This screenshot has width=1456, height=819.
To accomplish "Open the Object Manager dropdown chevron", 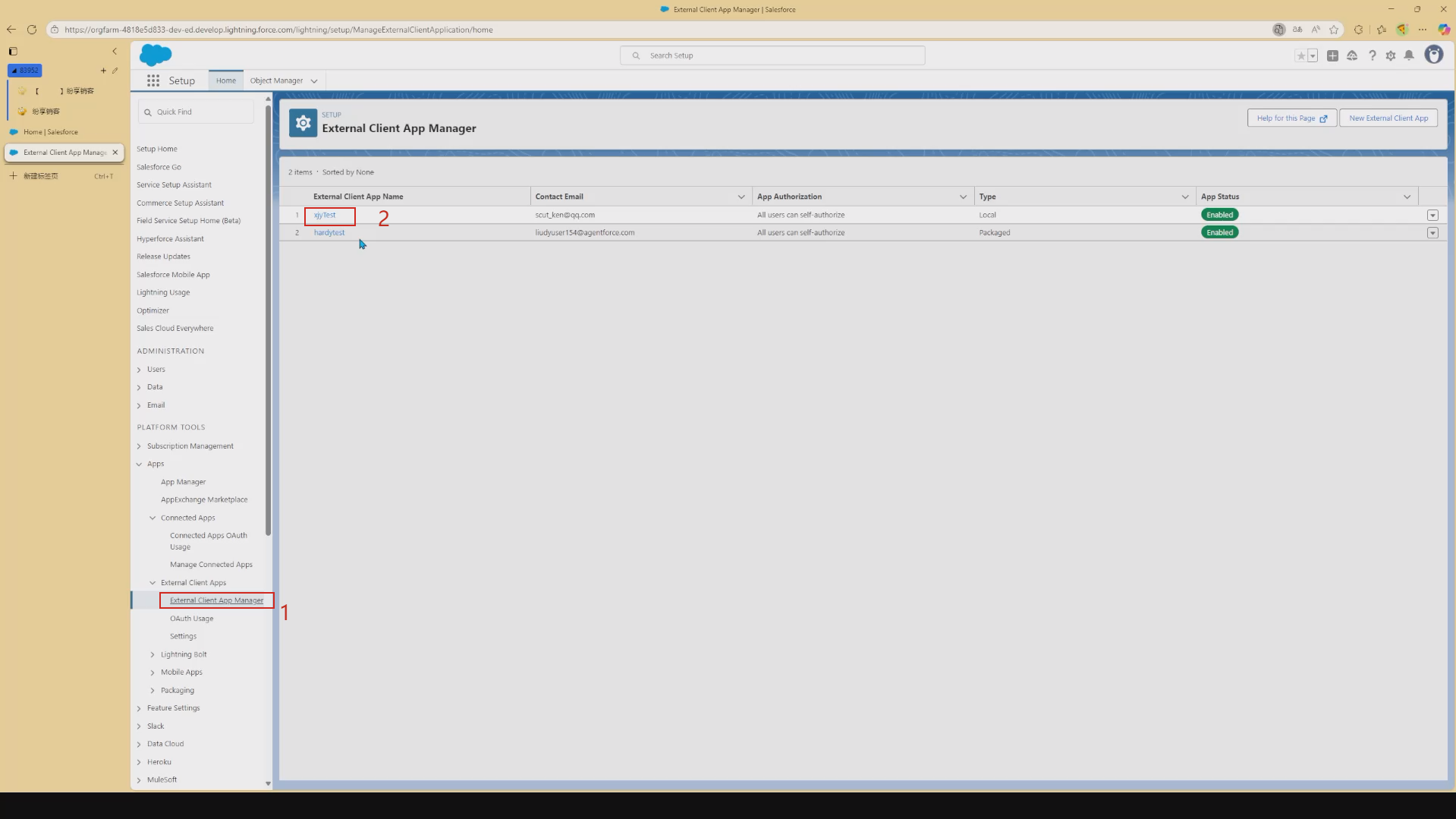I will point(314,81).
